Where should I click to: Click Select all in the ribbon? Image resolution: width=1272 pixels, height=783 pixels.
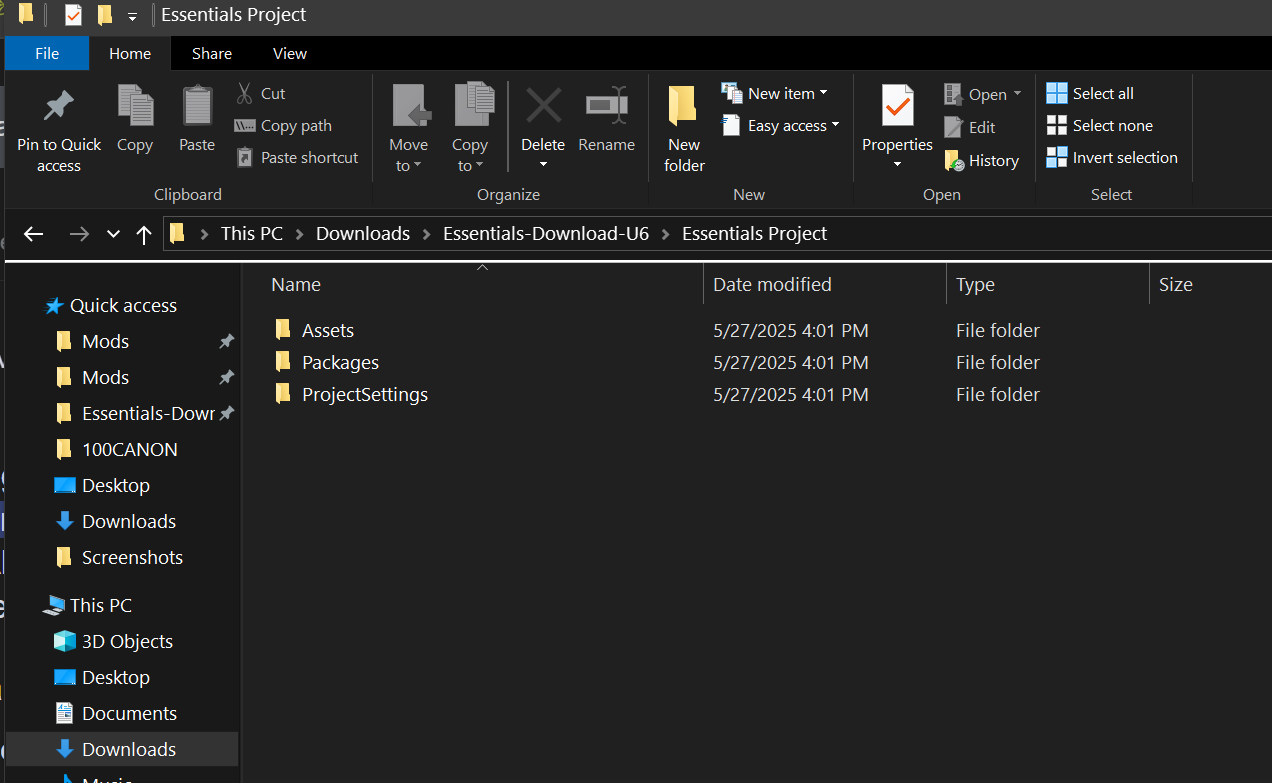(x=1091, y=93)
